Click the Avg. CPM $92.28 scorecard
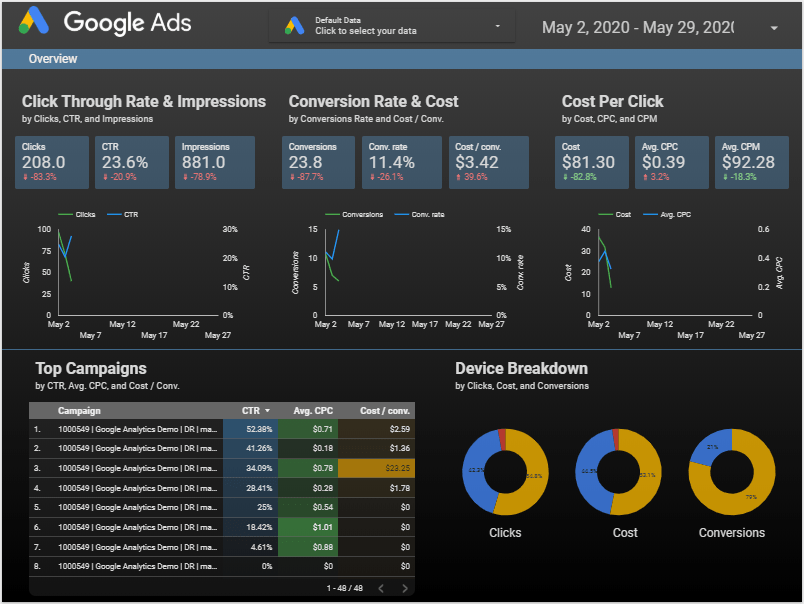The image size is (804, 604). pyautogui.click(x=752, y=162)
